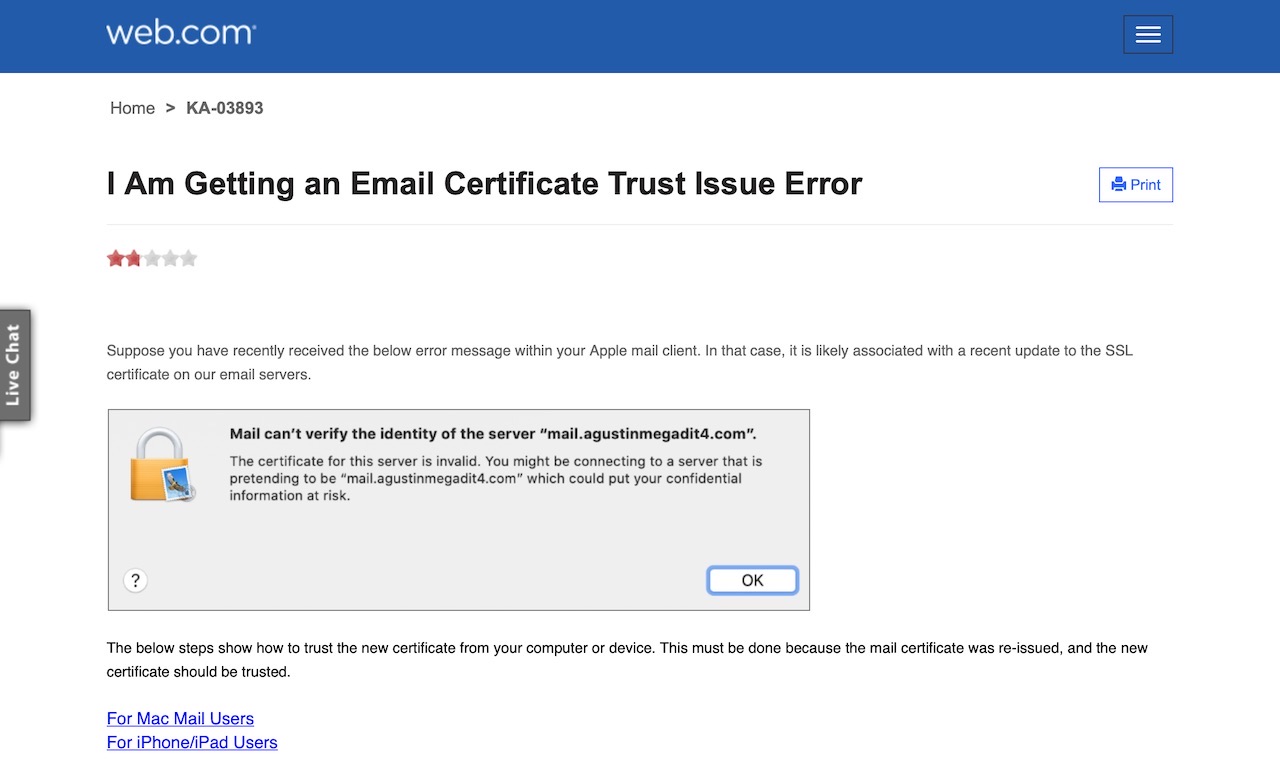Click the Print button
The width and height of the screenshot is (1280, 763).
(x=1135, y=184)
